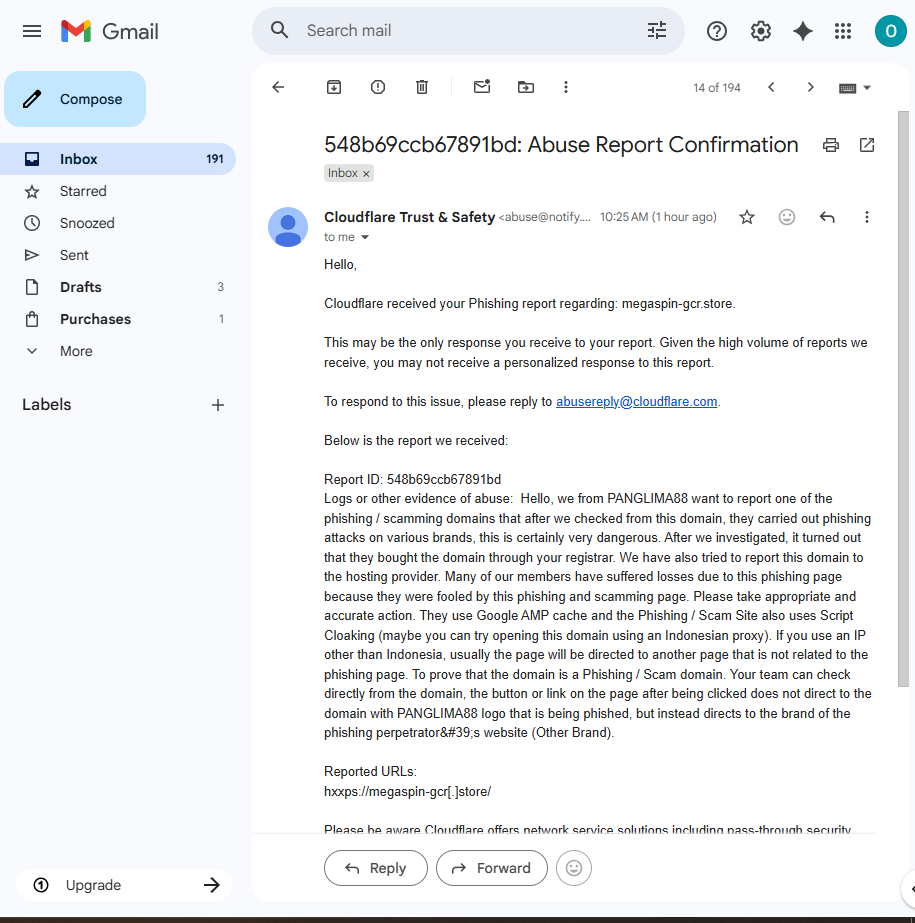The image size is (915, 923).
Task: Click the Gmail logo
Action: [x=110, y=31]
